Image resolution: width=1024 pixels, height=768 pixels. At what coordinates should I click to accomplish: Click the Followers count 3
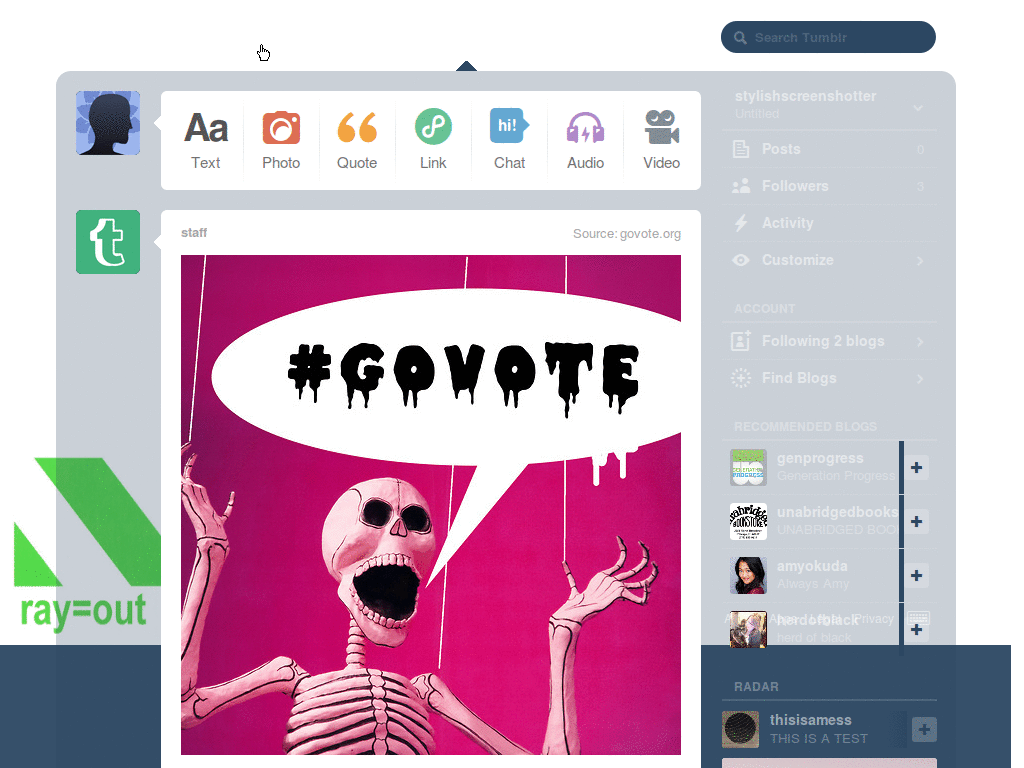click(x=920, y=187)
